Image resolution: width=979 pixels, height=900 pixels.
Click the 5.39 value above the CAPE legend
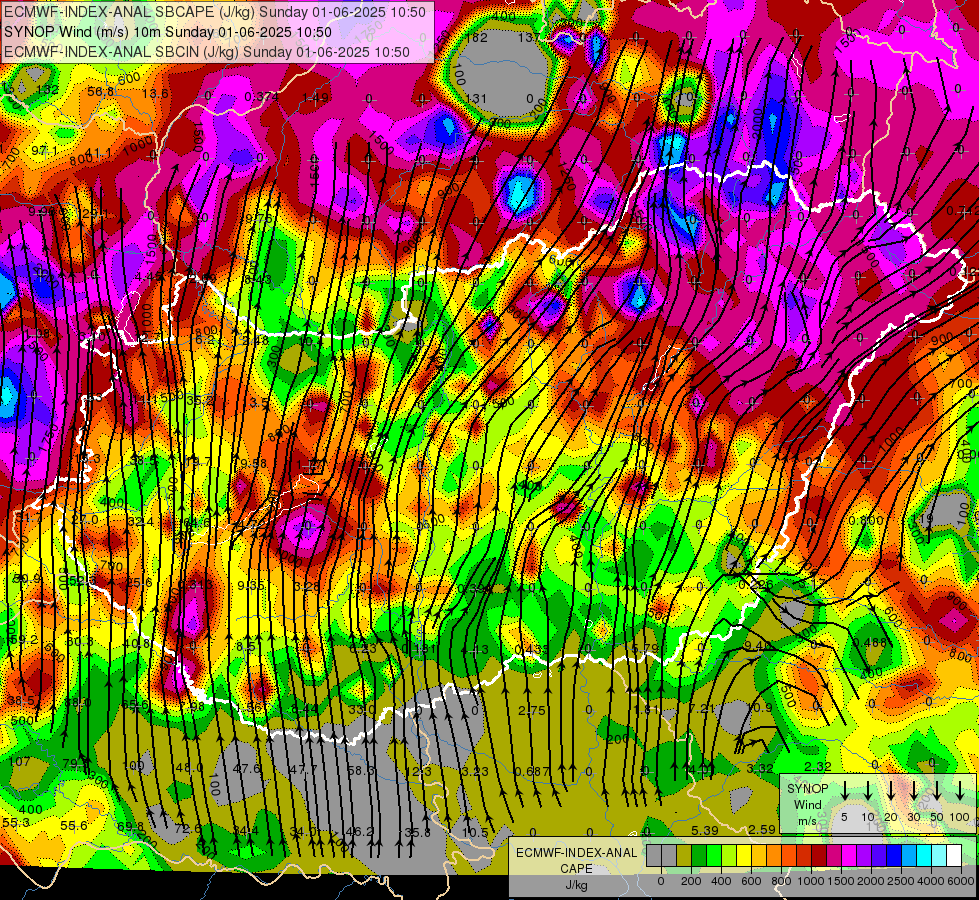tap(705, 830)
